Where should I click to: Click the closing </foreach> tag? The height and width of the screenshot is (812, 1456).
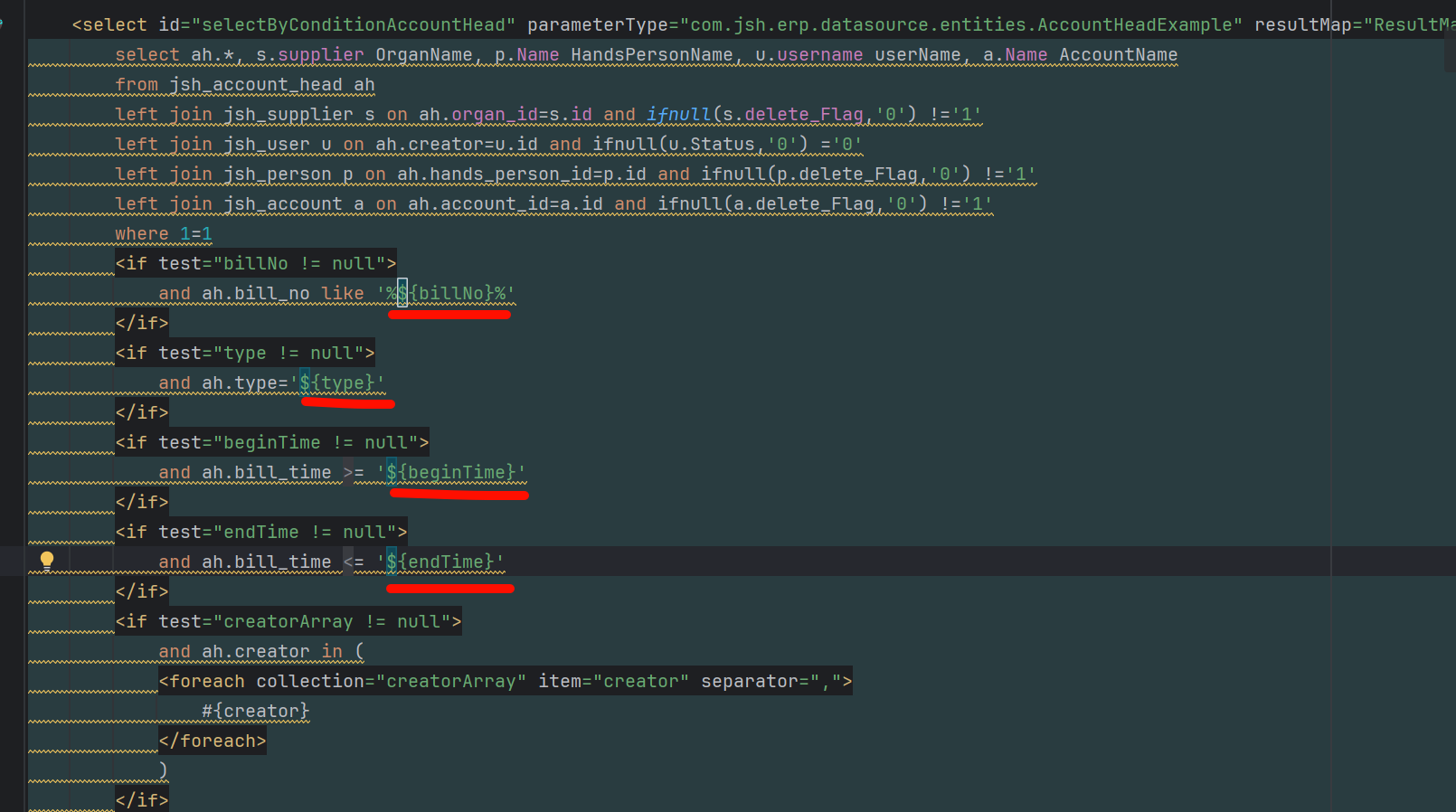point(213,741)
